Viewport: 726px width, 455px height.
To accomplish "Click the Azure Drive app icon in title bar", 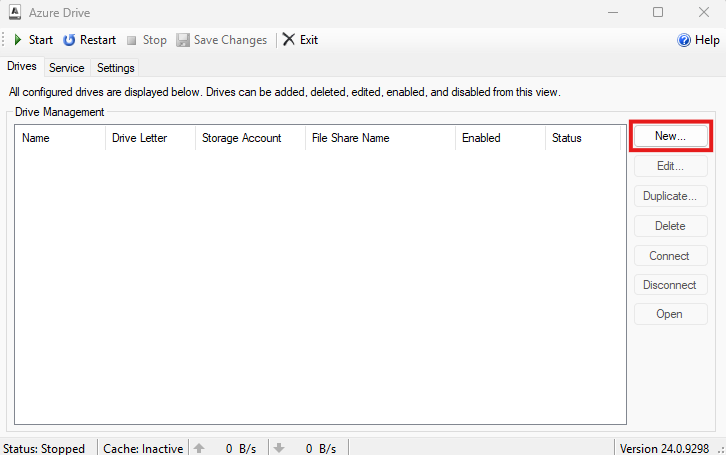I will [x=15, y=12].
